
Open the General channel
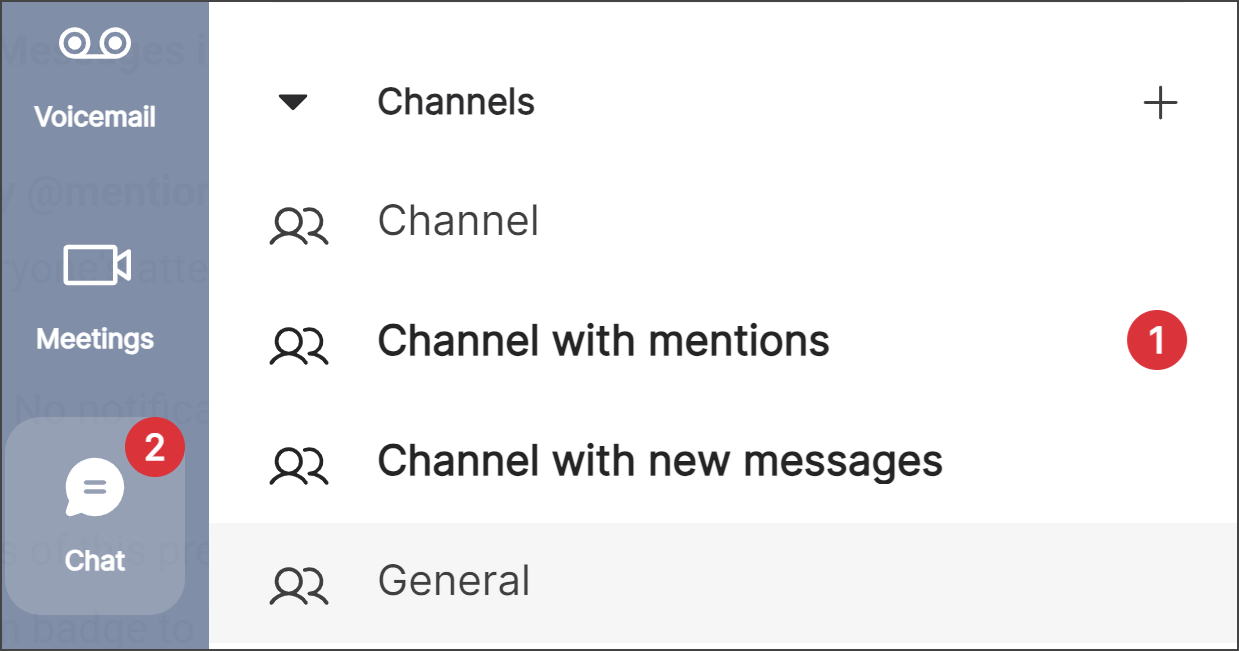tap(454, 581)
